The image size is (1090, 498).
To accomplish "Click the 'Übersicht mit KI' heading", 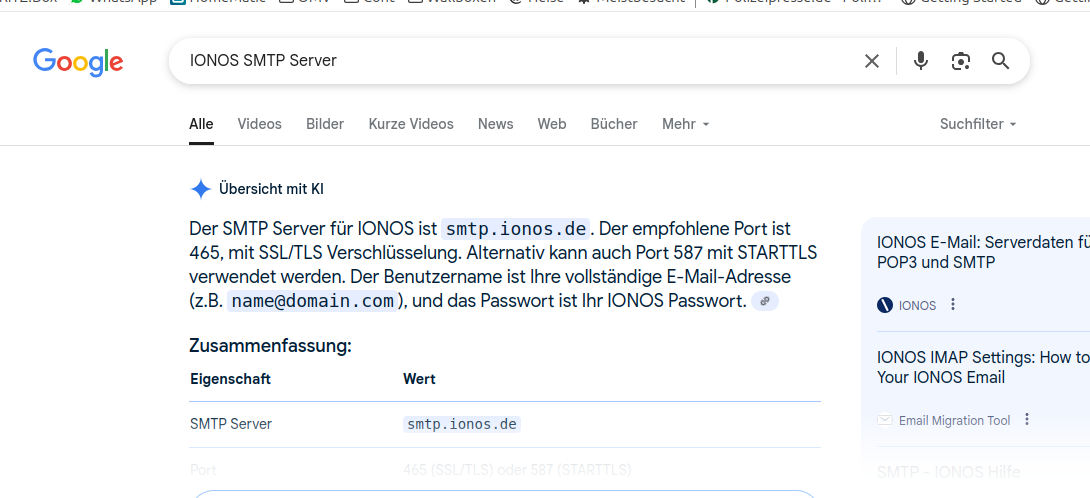I will [x=271, y=188].
